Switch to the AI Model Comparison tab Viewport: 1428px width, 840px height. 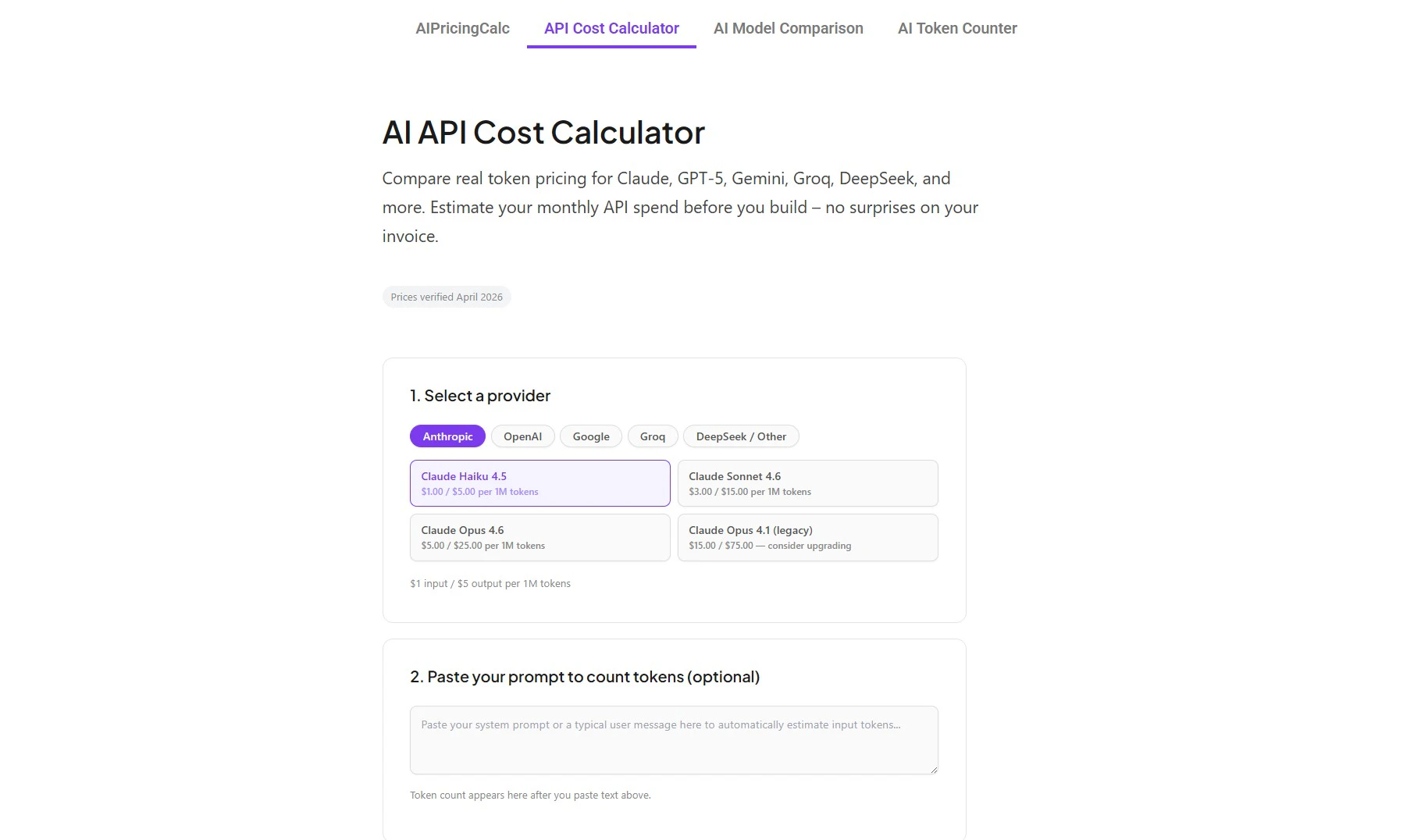[x=788, y=28]
